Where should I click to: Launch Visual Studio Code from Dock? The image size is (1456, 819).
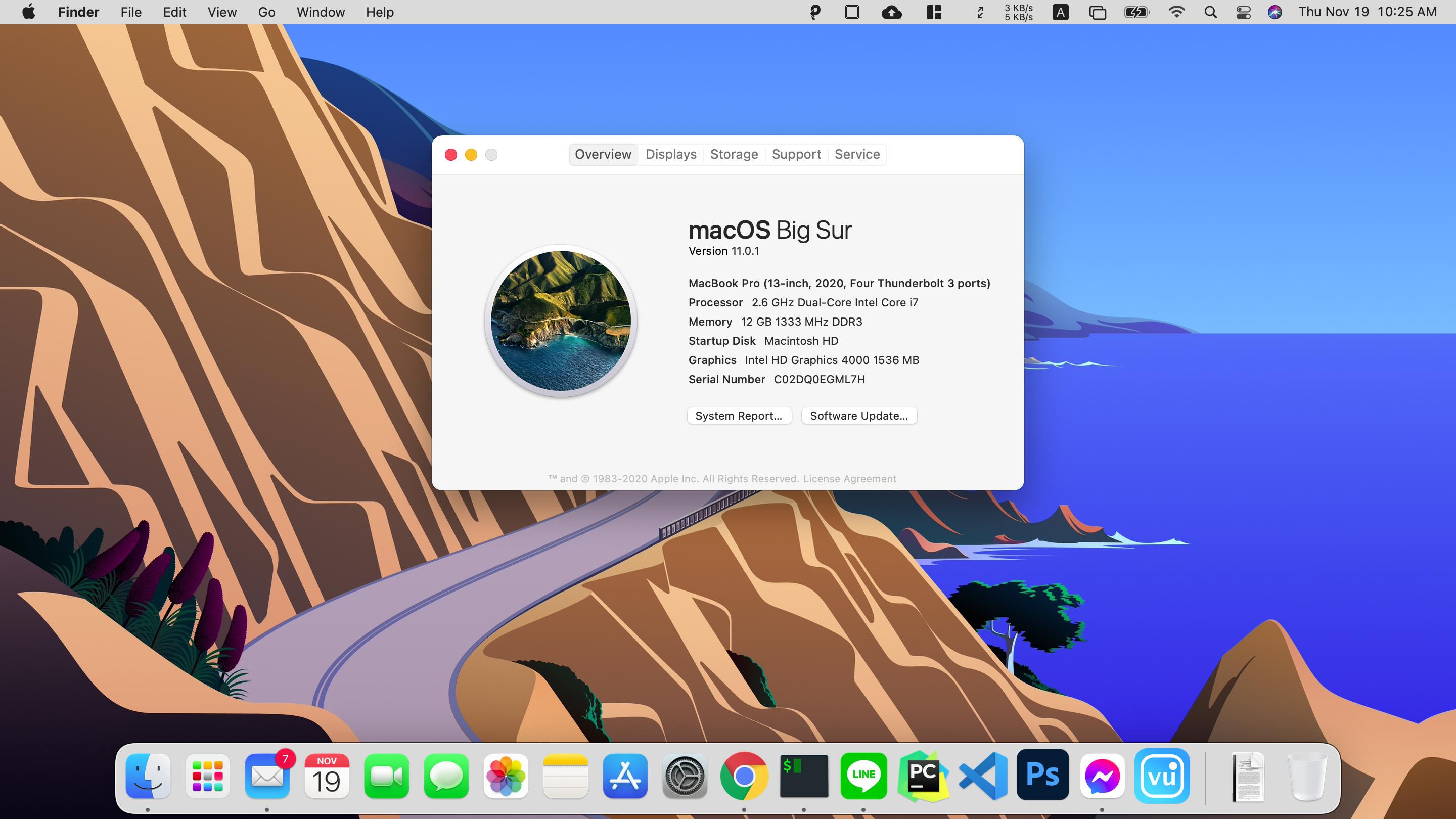pos(983,776)
